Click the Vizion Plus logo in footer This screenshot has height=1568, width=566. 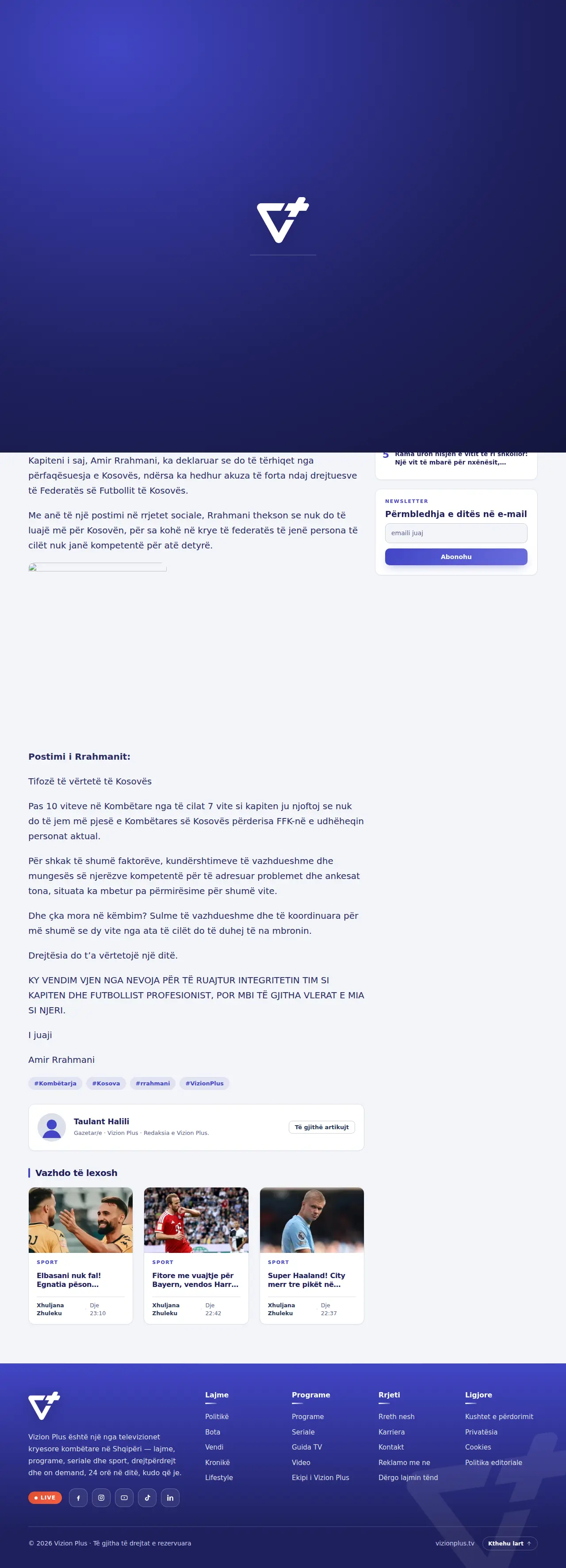(x=44, y=1405)
